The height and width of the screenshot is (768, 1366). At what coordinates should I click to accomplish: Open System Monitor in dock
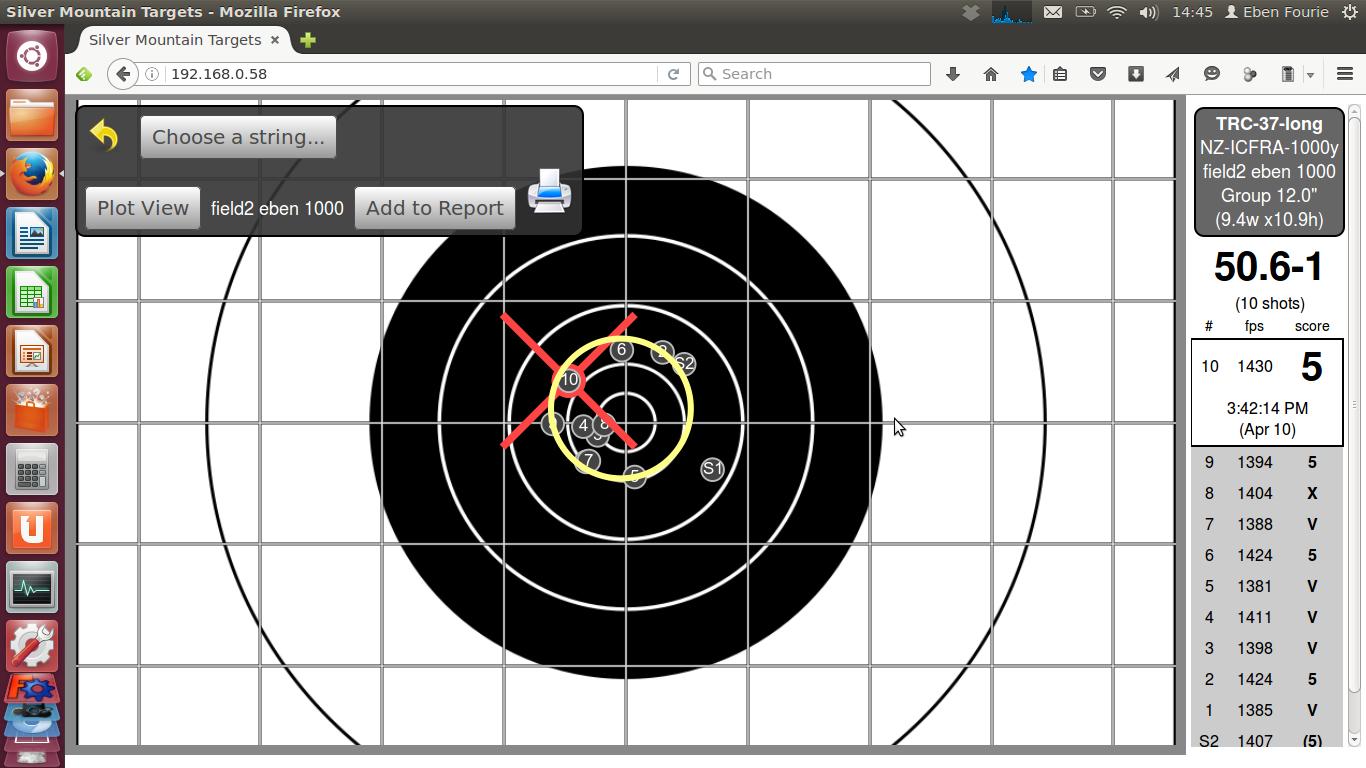point(32,588)
